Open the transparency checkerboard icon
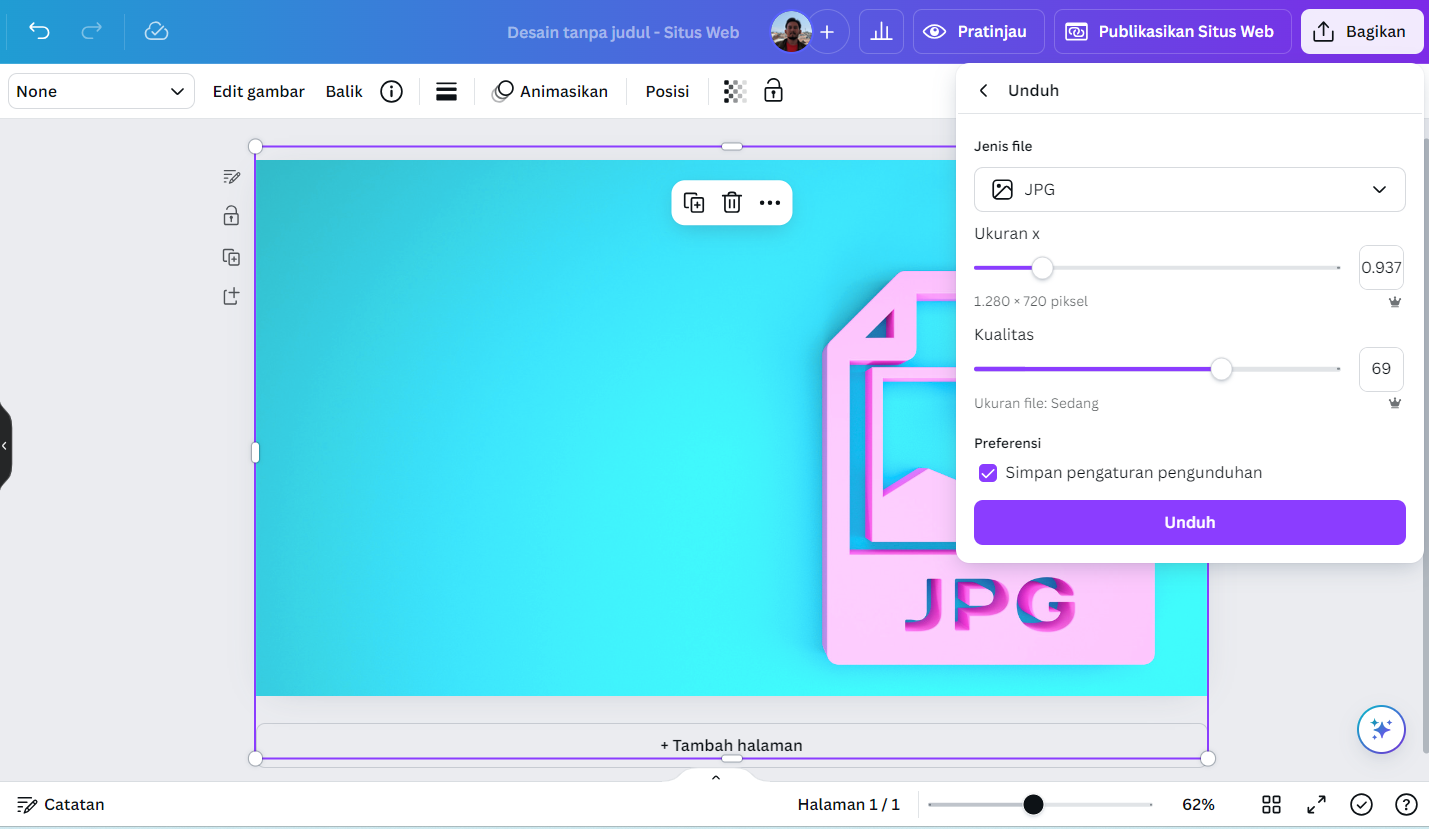Viewport: 1429px width, 829px height. coord(735,92)
